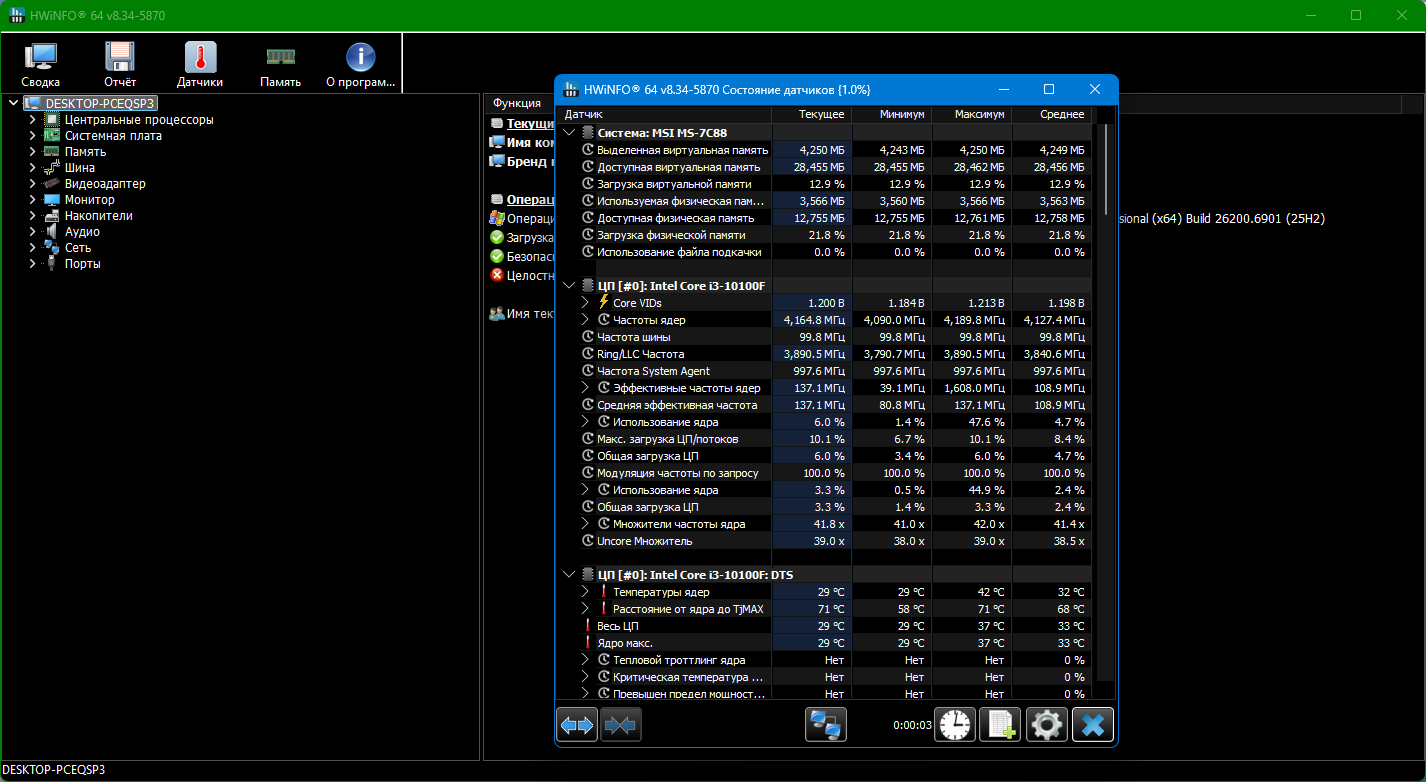This screenshot has height=782, width=1426.
Task: Open the Сводка summary toolbar icon
Action: (41, 65)
